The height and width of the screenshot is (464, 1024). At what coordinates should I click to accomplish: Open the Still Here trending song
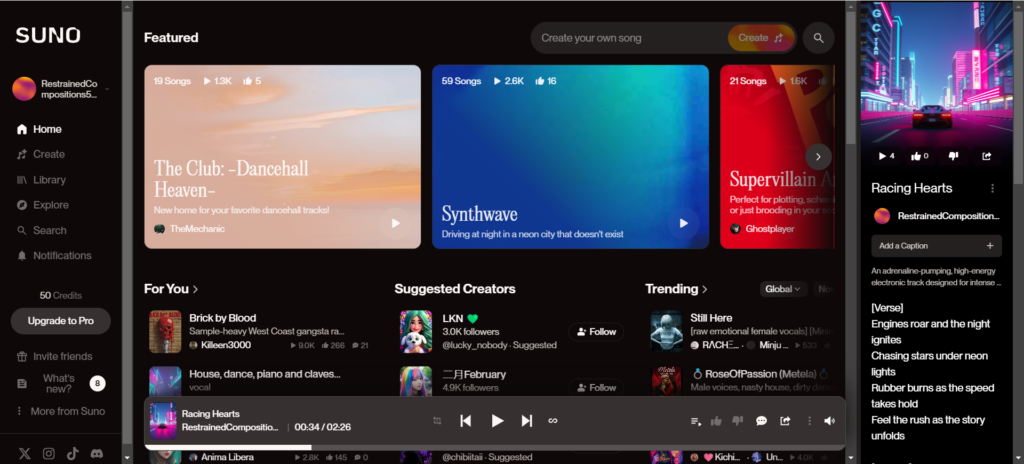(x=711, y=318)
